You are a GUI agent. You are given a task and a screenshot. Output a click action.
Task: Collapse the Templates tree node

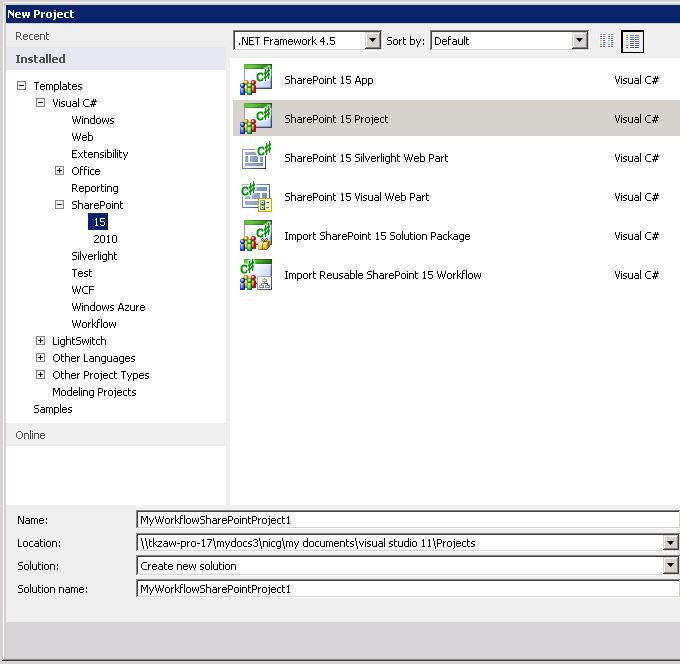click(x=21, y=85)
